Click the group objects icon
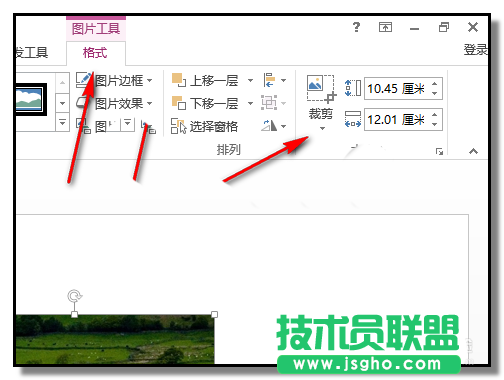 (269, 103)
